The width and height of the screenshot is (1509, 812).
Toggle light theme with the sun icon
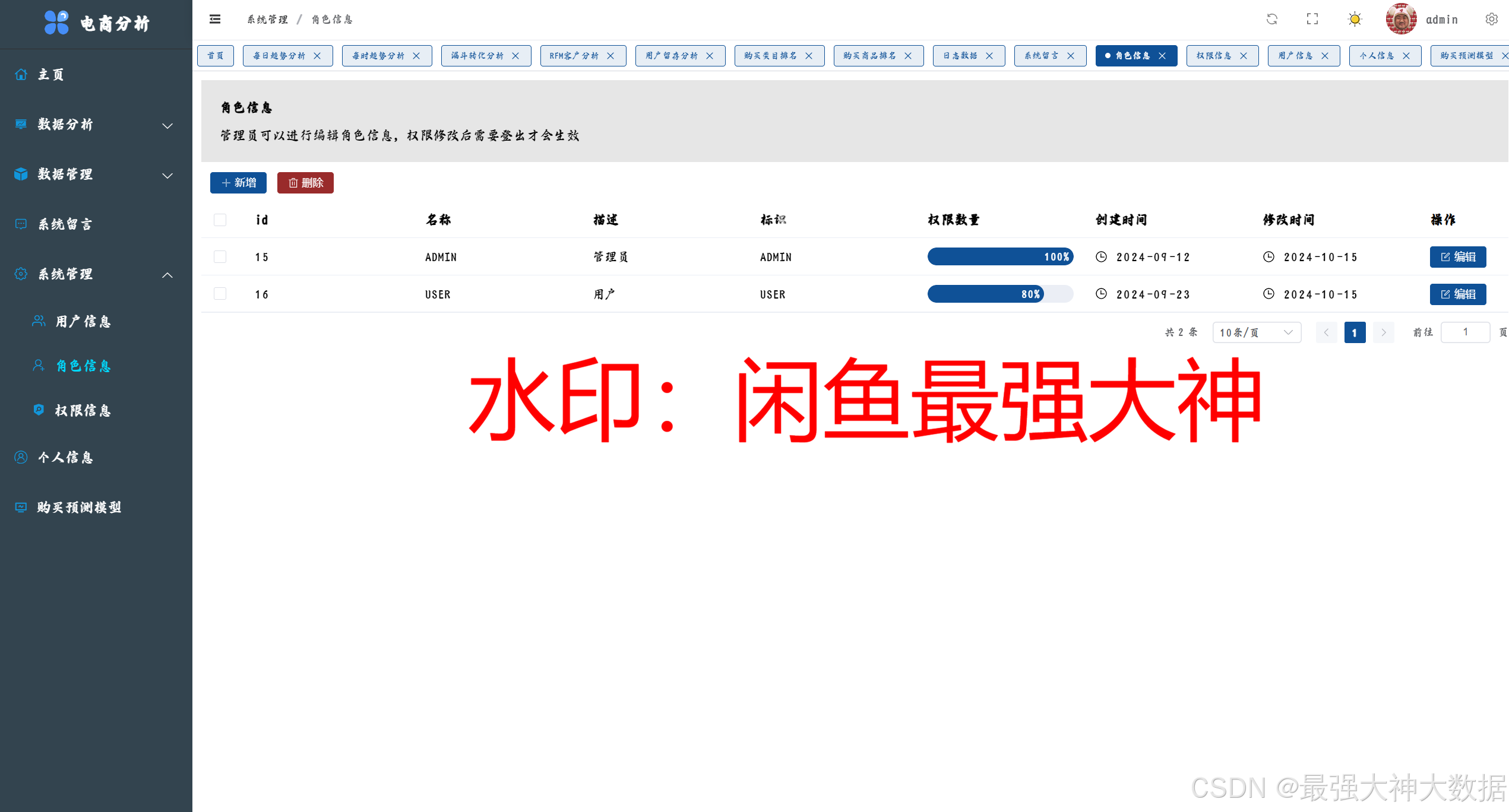1355,19
